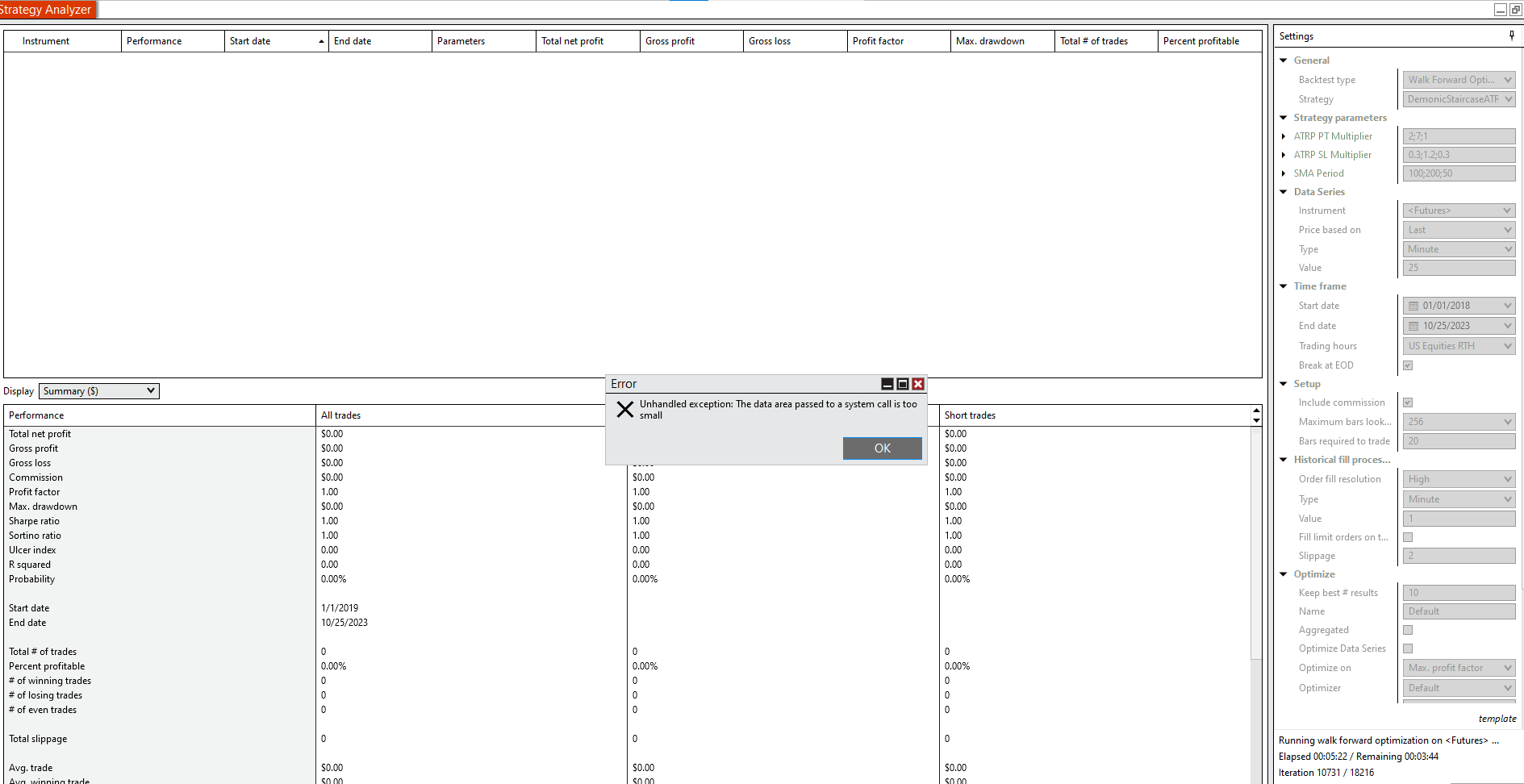This screenshot has width=1524, height=784.
Task: Open the Strategy dropdown showing DemonicStaircaseATR
Action: (x=1459, y=99)
